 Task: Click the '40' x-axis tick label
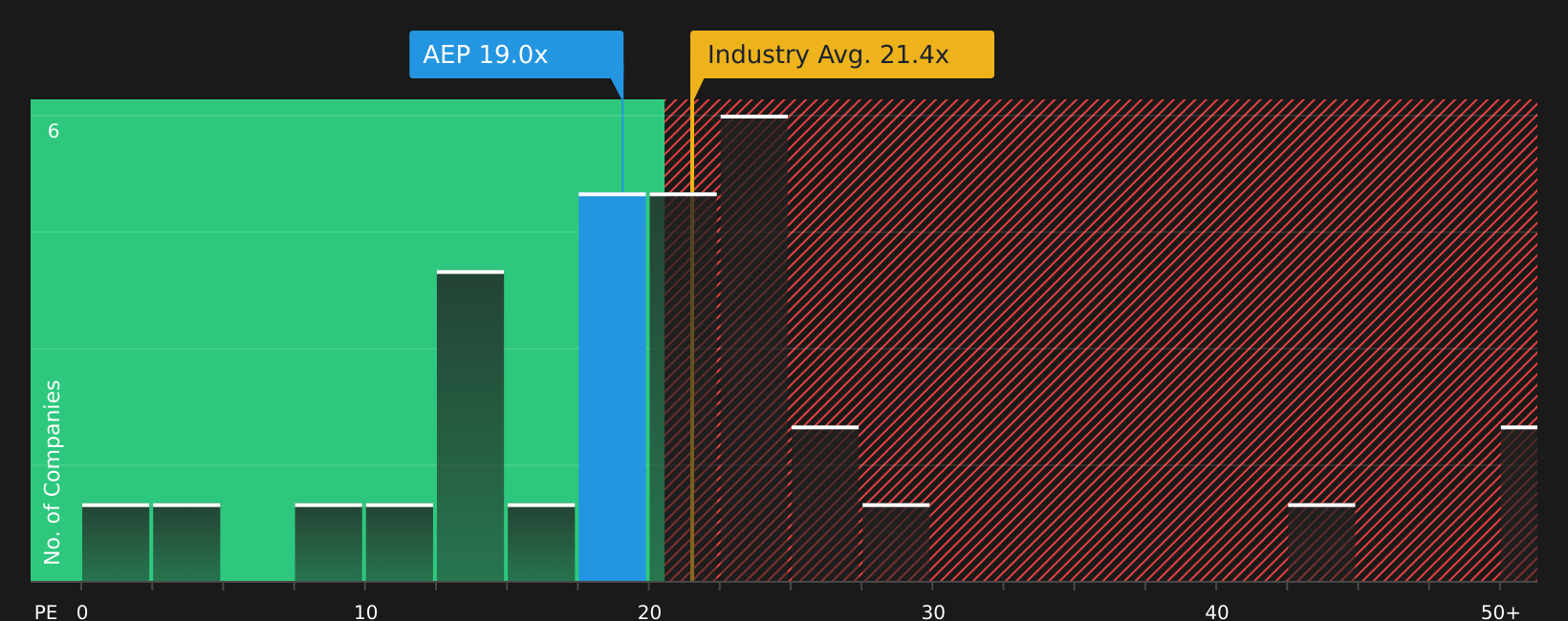point(1217,612)
